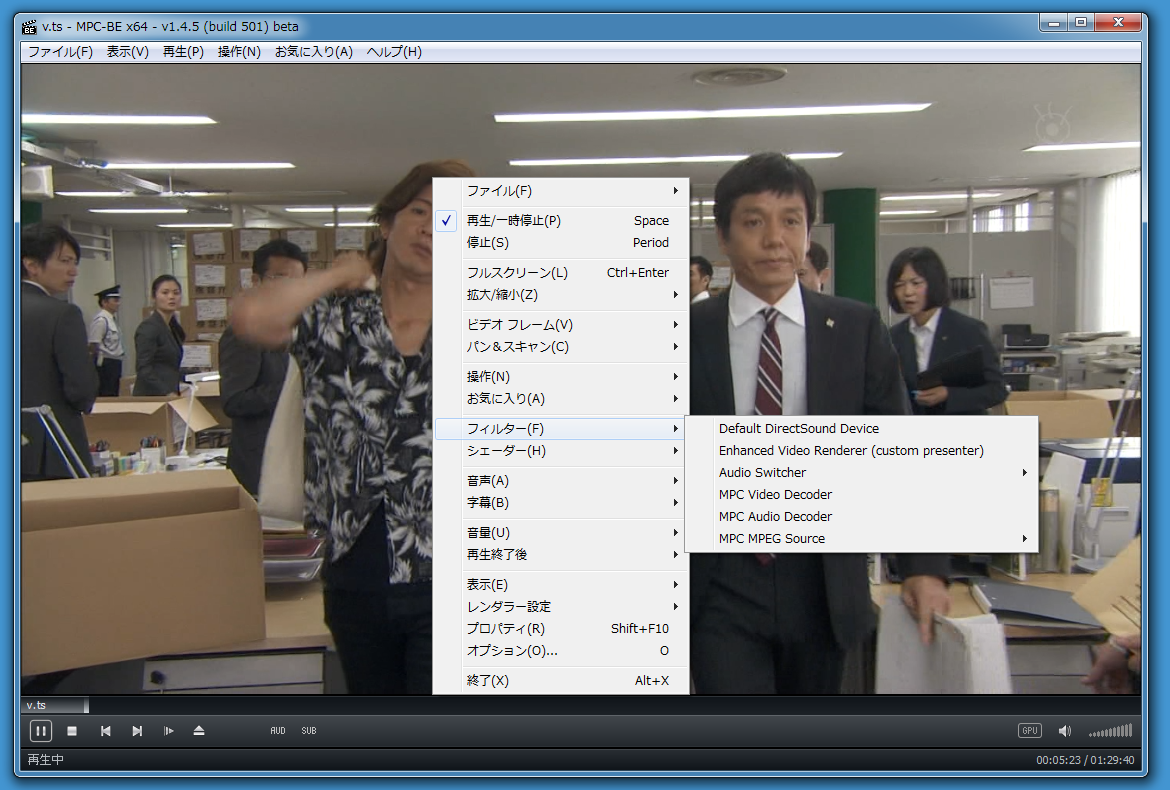Click the eject/open file icon
The height and width of the screenshot is (790, 1170).
coord(199,731)
